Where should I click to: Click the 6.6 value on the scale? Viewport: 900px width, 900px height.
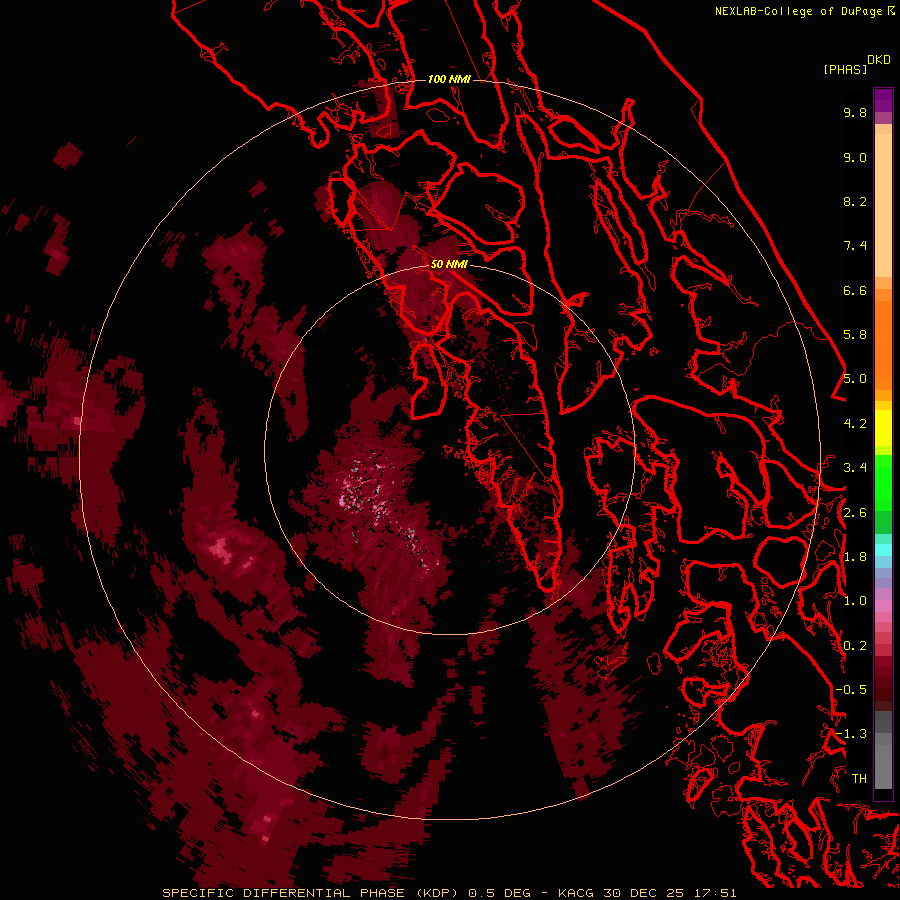(x=855, y=290)
